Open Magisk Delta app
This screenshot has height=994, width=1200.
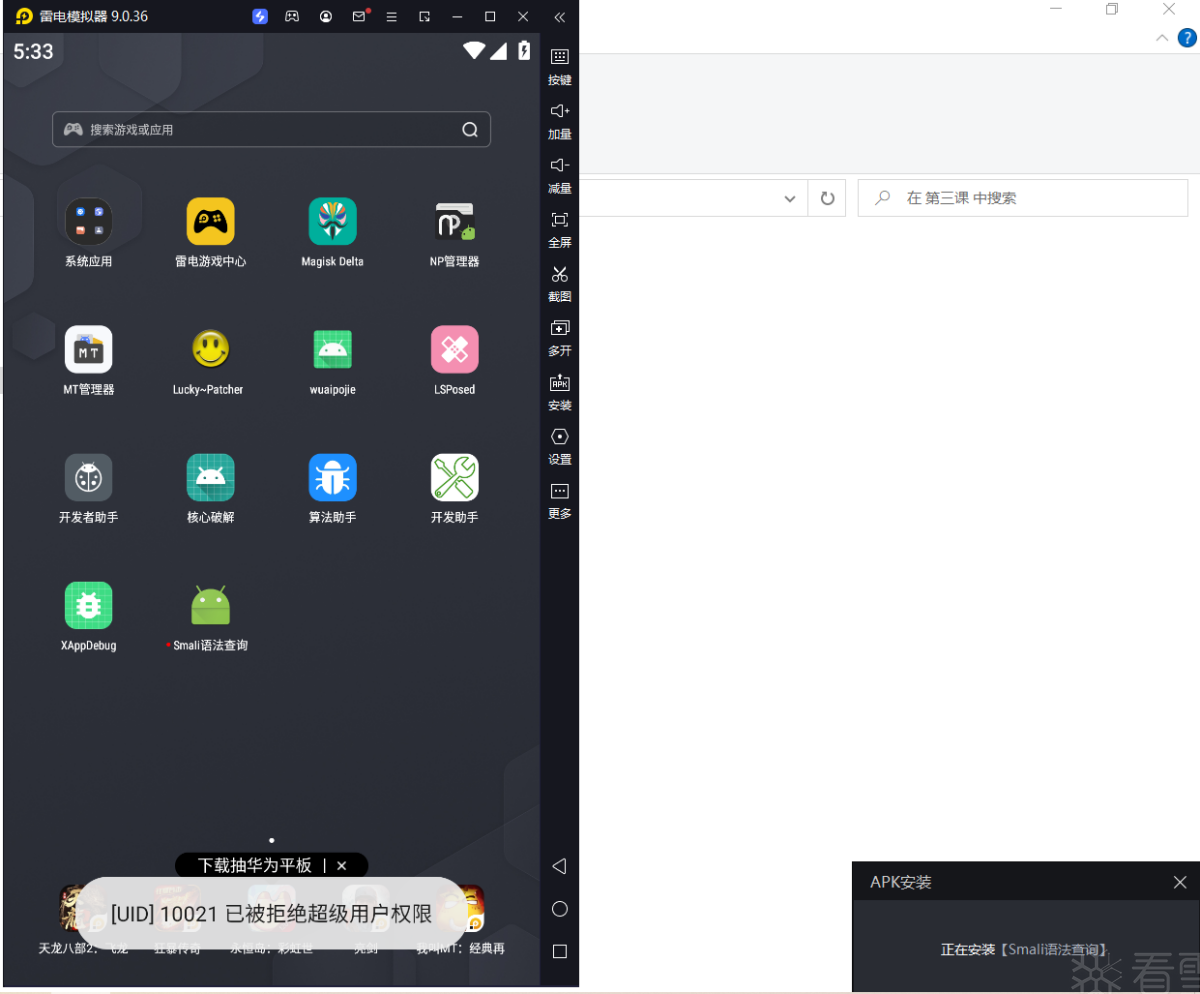click(x=332, y=221)
